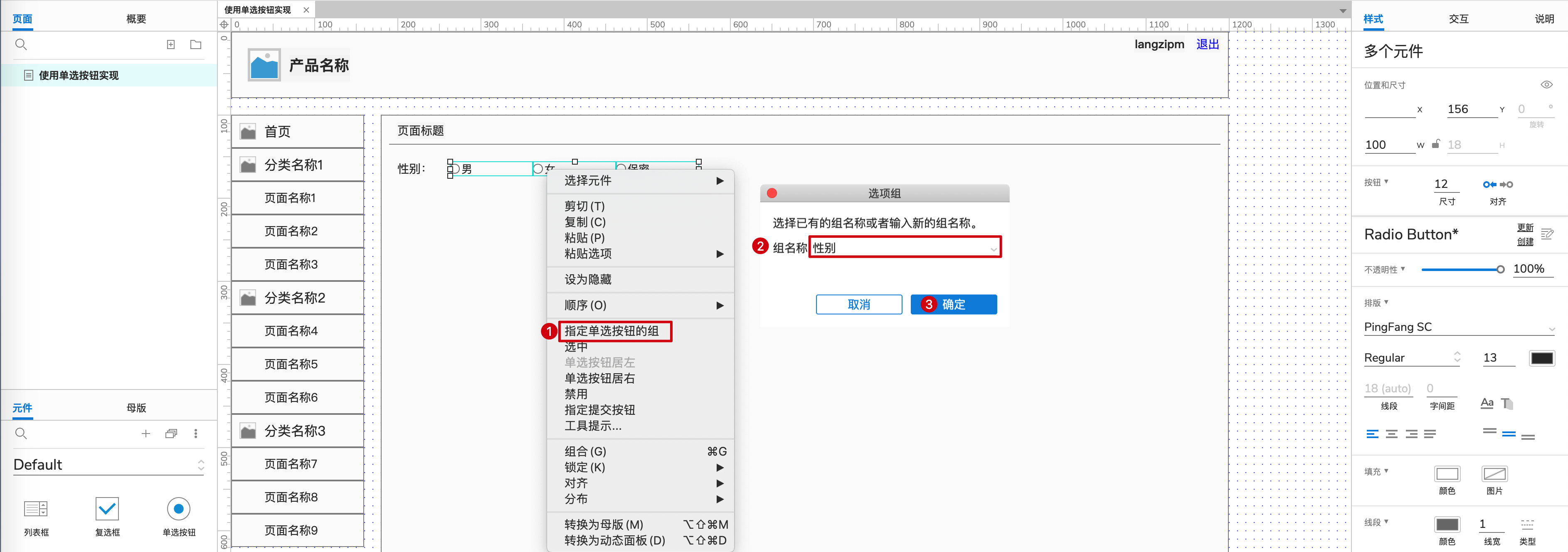
Task: Align text right
Action: pyautogui.click(x=1411, y=434)
